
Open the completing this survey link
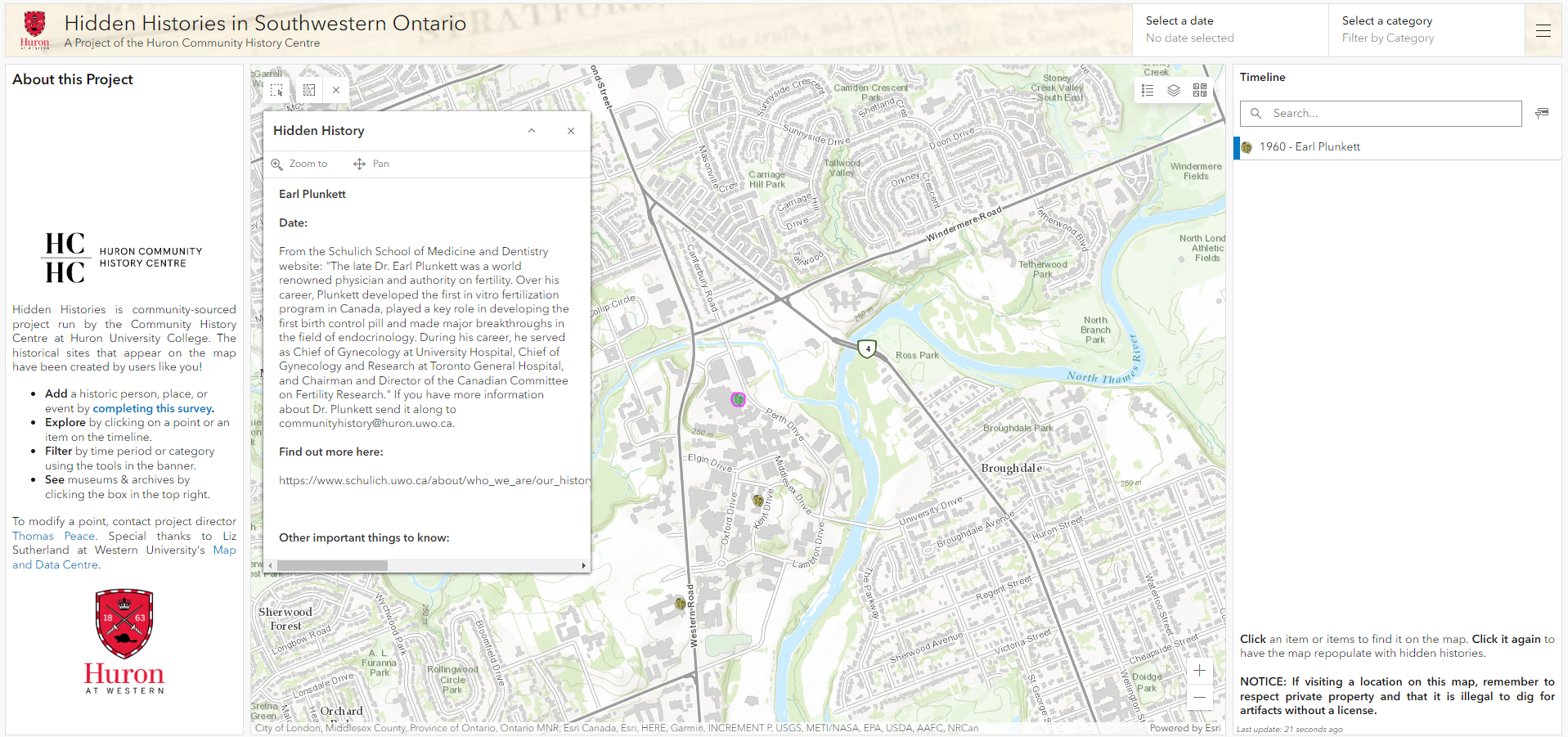[x=153, y=408]
